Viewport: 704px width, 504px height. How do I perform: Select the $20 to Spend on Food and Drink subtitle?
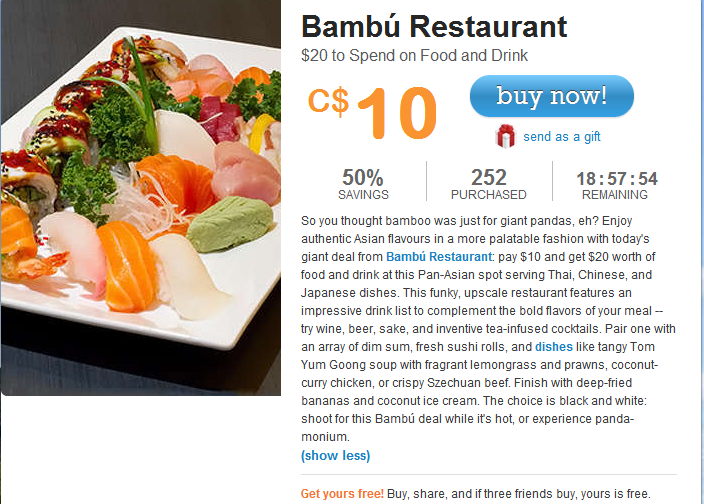pos(414,56)
